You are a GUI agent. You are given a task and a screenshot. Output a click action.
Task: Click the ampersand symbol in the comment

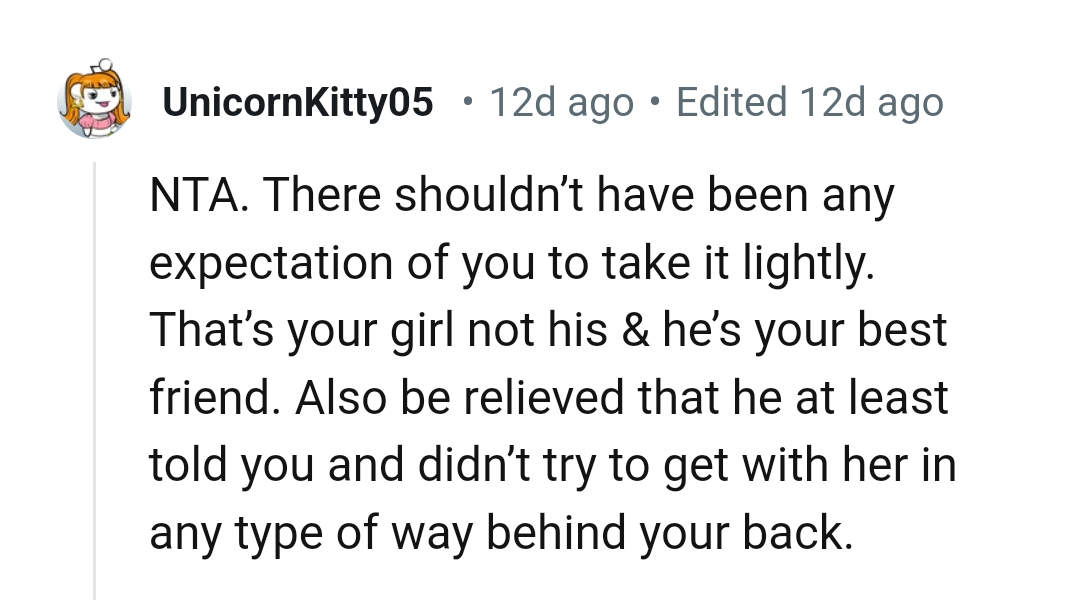coord(634,330)
